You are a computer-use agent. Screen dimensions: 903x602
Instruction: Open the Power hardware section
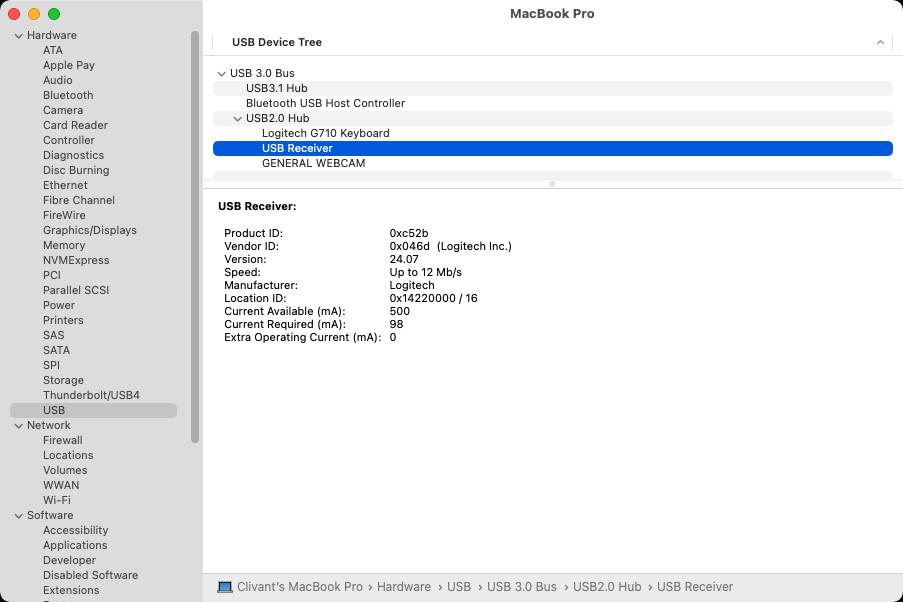tap(59, 305)
